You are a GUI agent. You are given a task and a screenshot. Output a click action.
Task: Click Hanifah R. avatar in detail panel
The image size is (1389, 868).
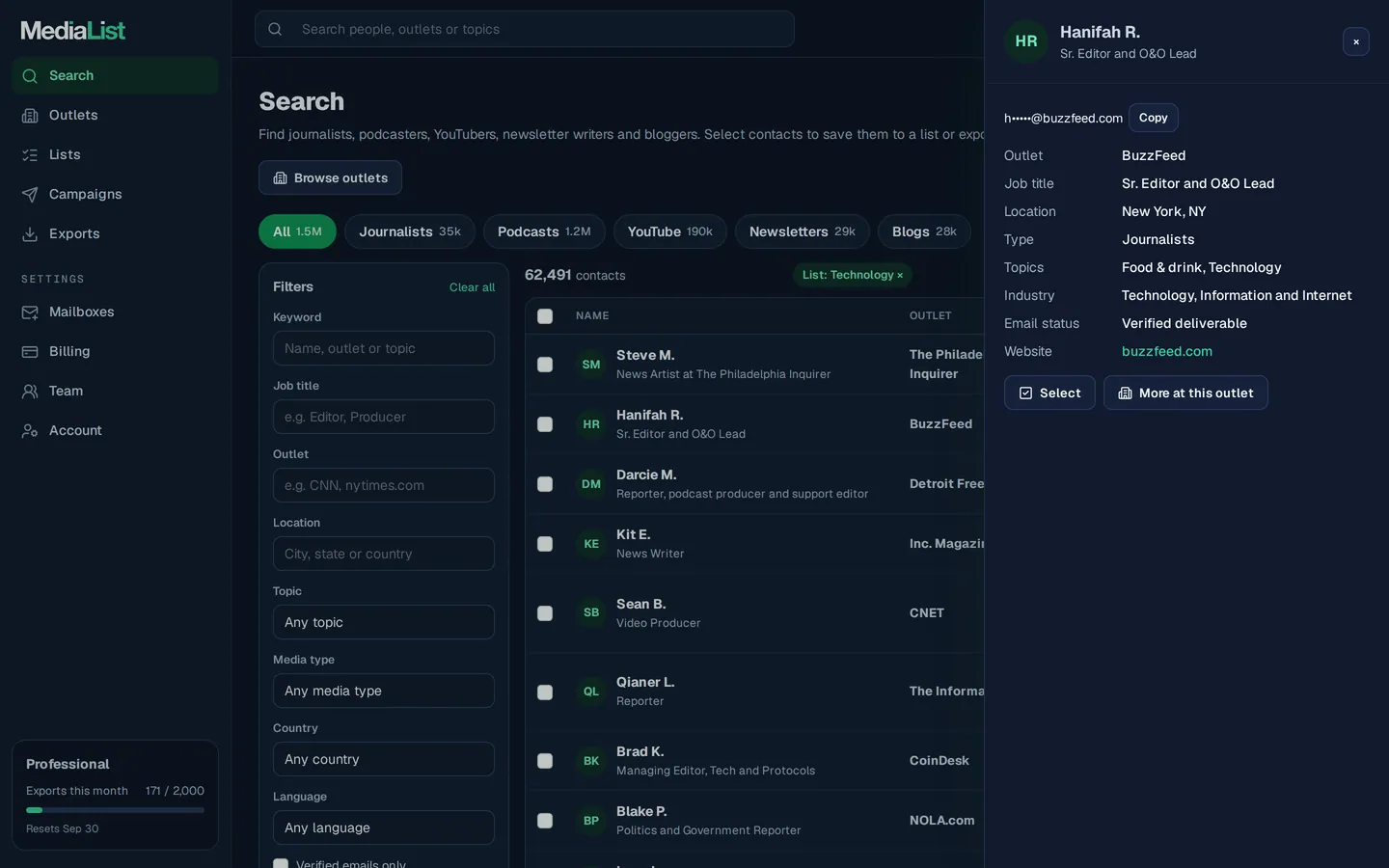pyautogui.click(x=1026, y=41)
